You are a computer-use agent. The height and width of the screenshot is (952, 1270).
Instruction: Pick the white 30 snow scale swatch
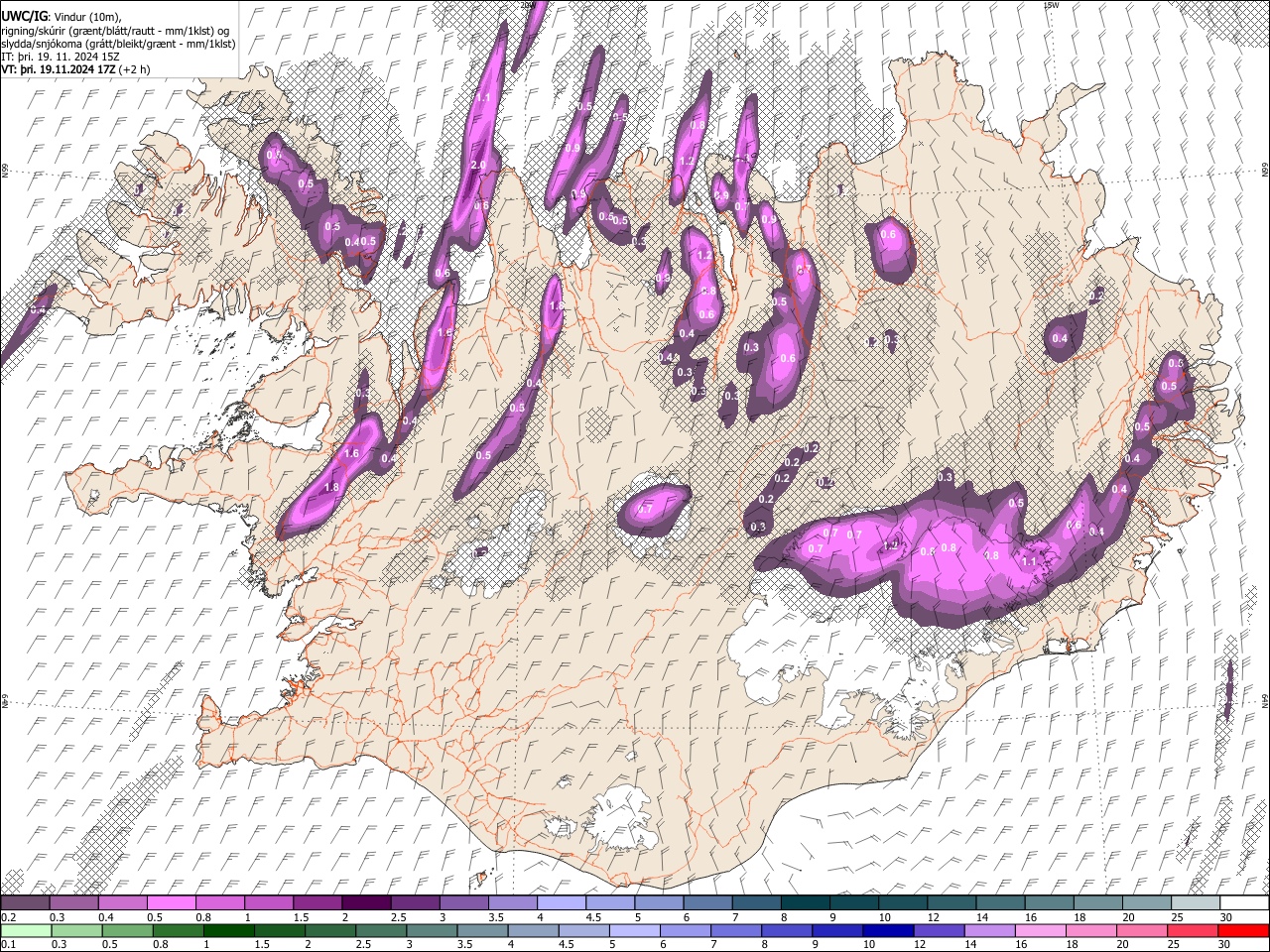[x=1244, y=902]
